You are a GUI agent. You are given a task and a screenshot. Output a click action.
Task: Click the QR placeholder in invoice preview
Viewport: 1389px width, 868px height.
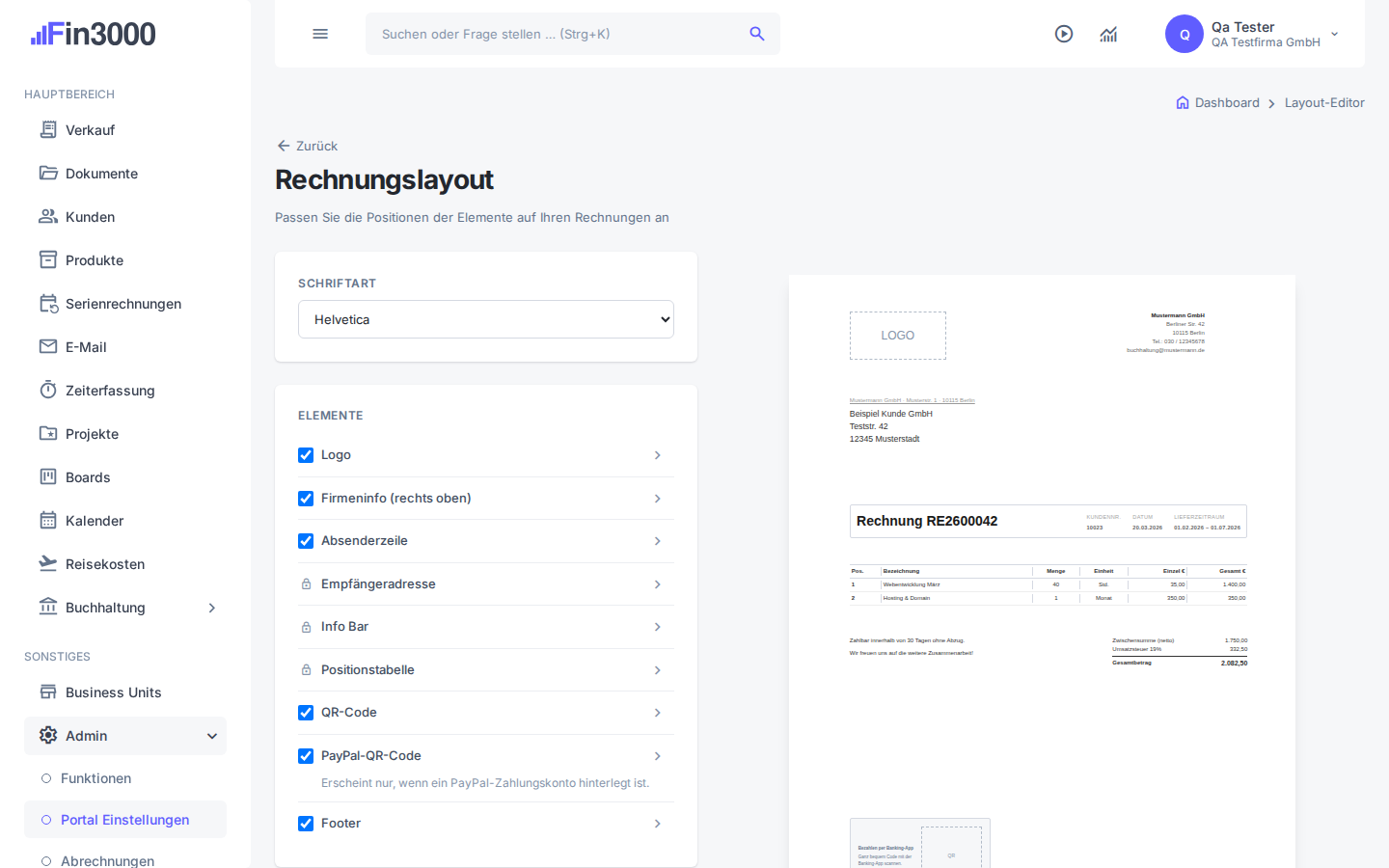tap(951, 849)
